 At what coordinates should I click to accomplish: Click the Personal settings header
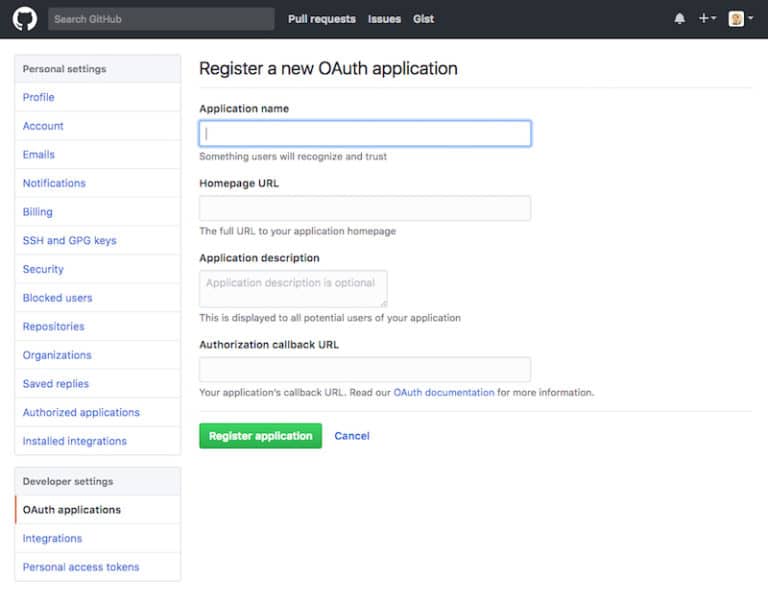98,69
